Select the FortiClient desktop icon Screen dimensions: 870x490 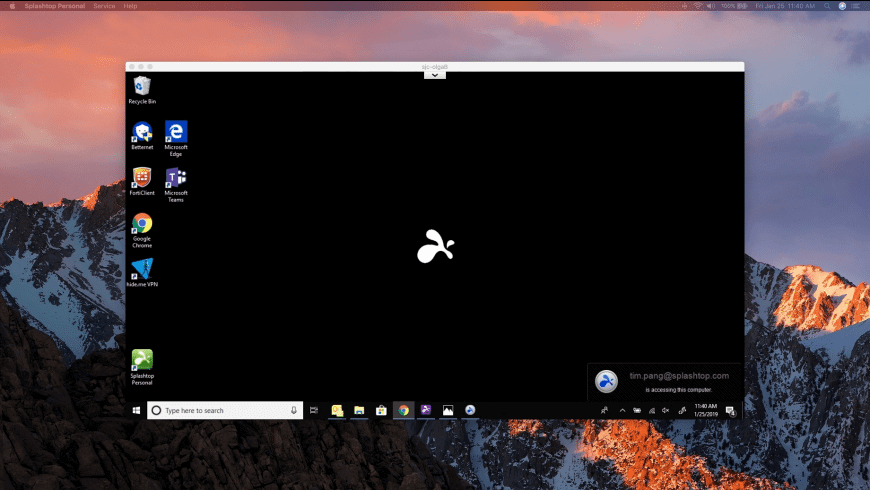pos(142,178)
